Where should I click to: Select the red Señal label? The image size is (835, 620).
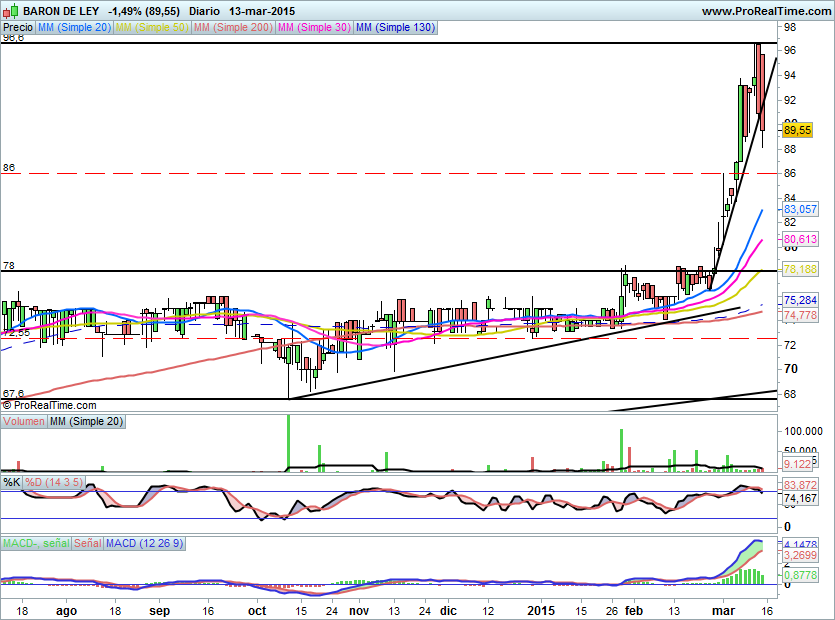(87, 543)
